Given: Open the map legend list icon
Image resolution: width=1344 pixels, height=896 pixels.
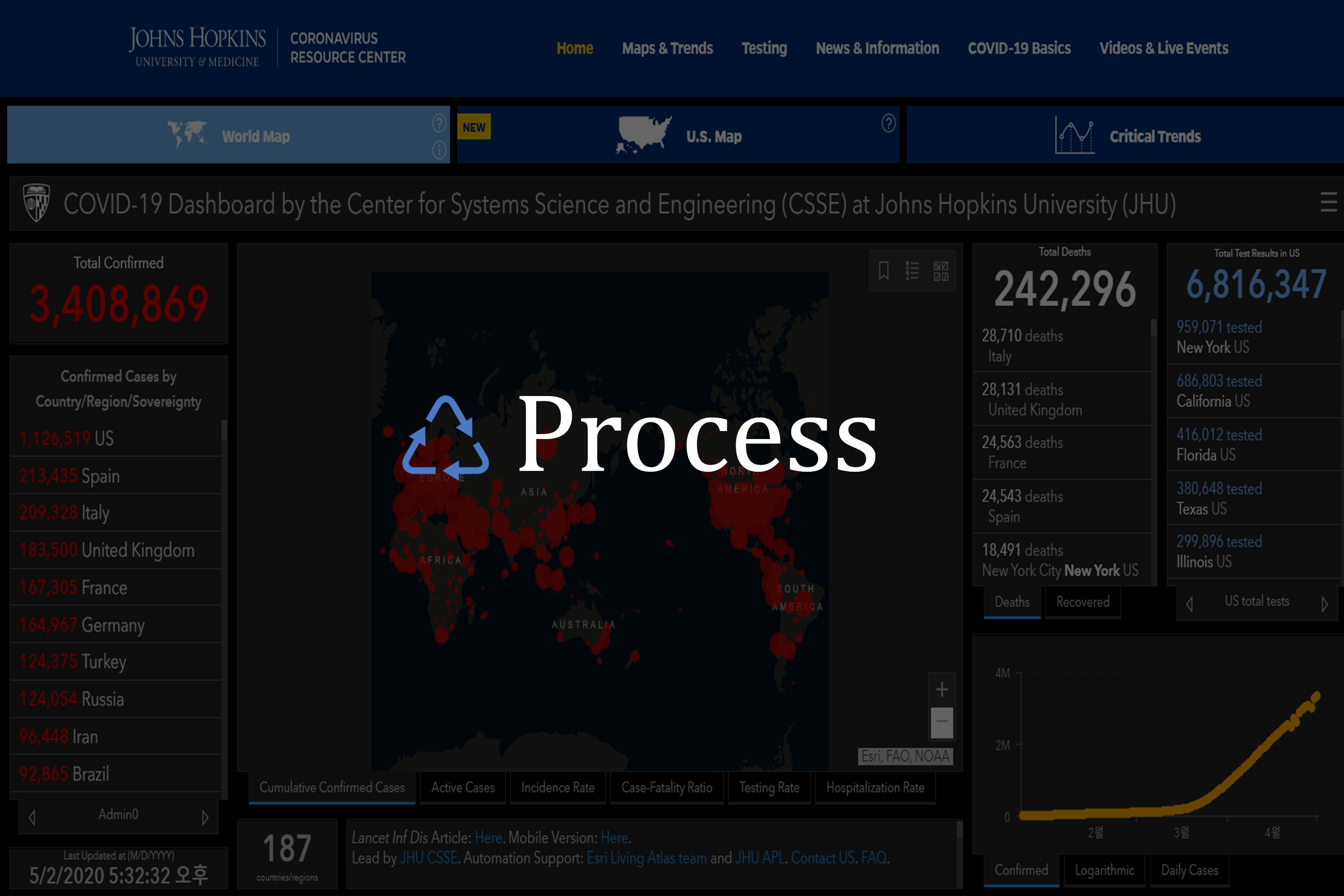Looking at the screenshot, I should (x=912, y=270).
